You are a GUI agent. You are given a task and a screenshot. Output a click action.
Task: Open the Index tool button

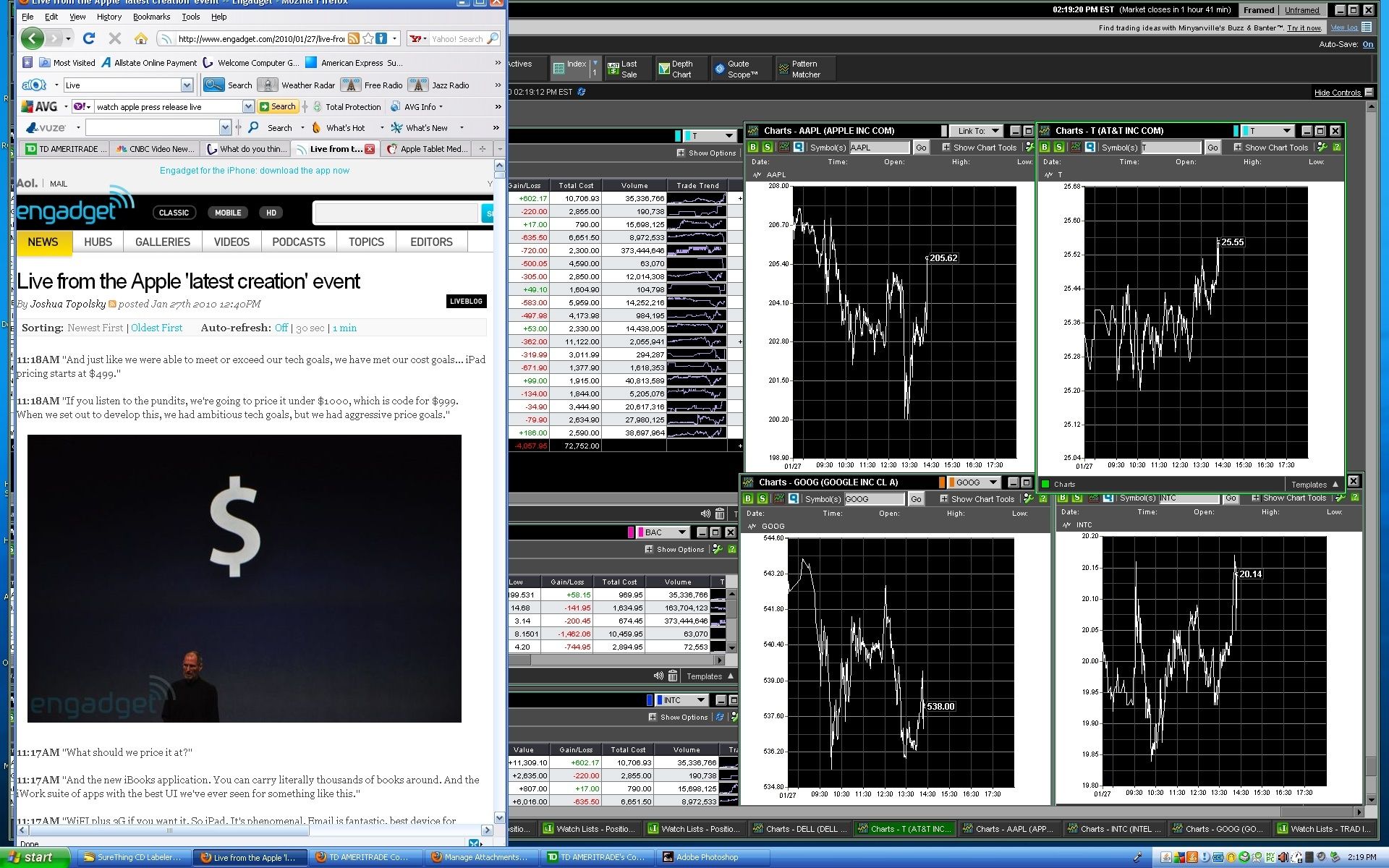[x=570, y=68]
